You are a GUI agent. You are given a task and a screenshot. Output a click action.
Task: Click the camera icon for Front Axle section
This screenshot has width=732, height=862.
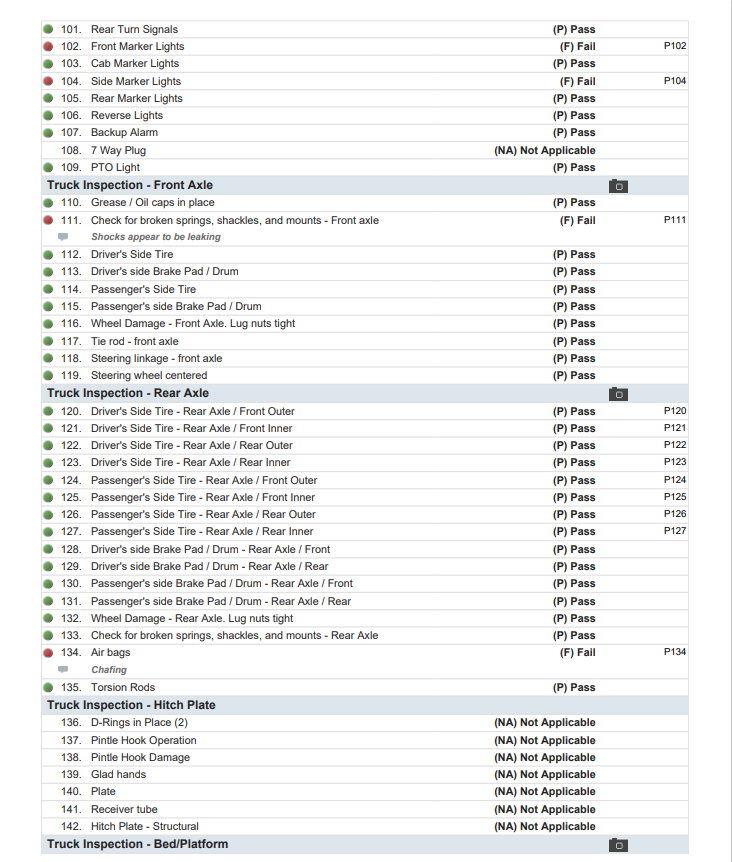click(618, 186)
